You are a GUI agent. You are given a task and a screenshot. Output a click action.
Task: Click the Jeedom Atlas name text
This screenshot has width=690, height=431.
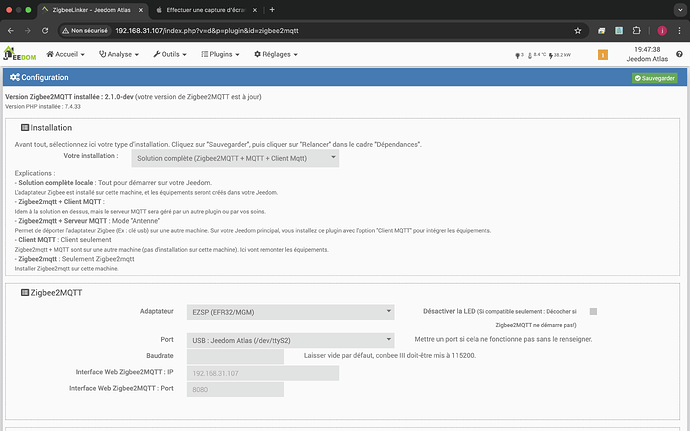click(647, 59)
